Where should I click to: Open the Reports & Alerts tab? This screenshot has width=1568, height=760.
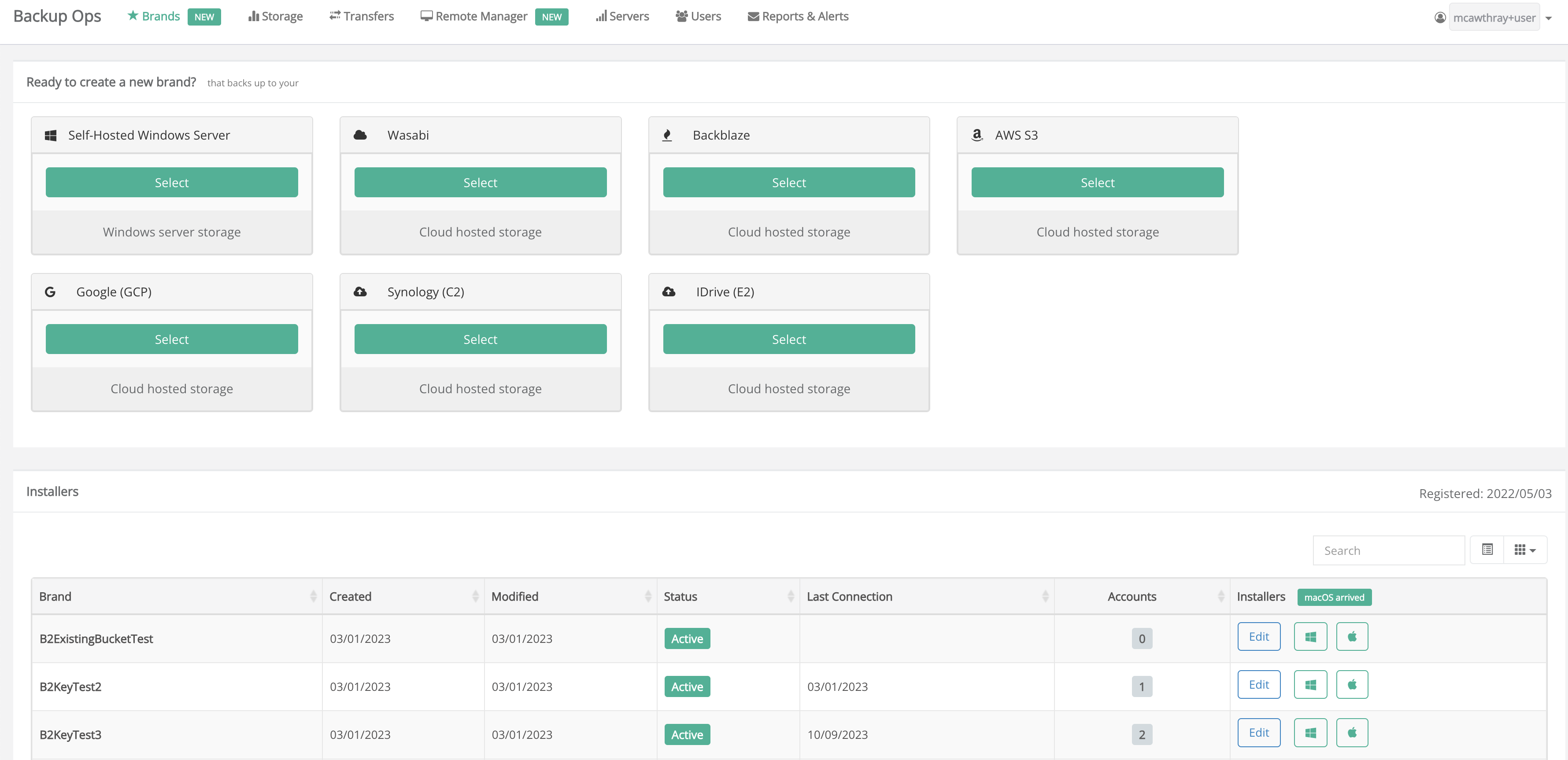pyautogui.click(x=798, y=16)
